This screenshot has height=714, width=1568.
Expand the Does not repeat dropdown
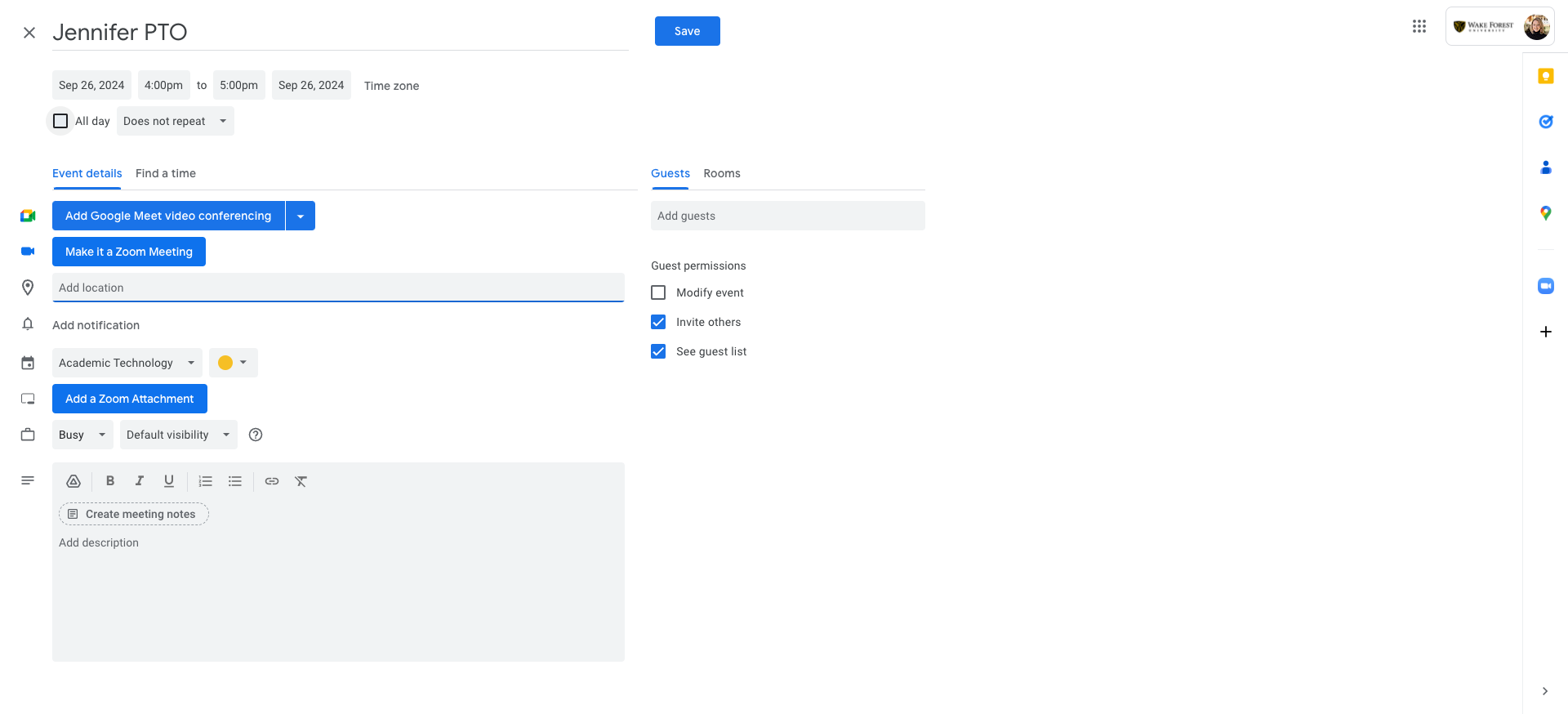pos(175,121)
